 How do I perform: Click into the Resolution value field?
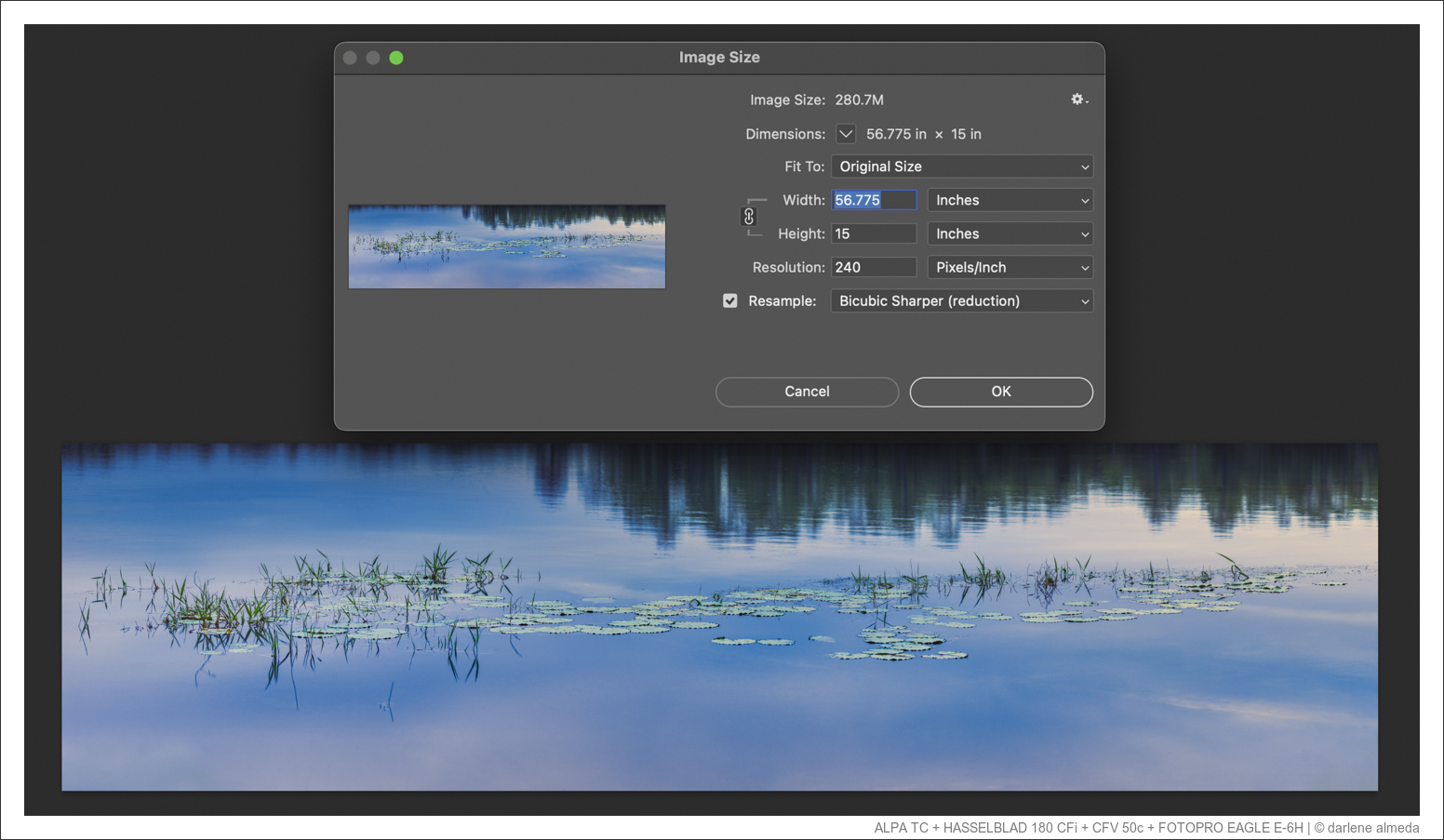click(874, 267)
